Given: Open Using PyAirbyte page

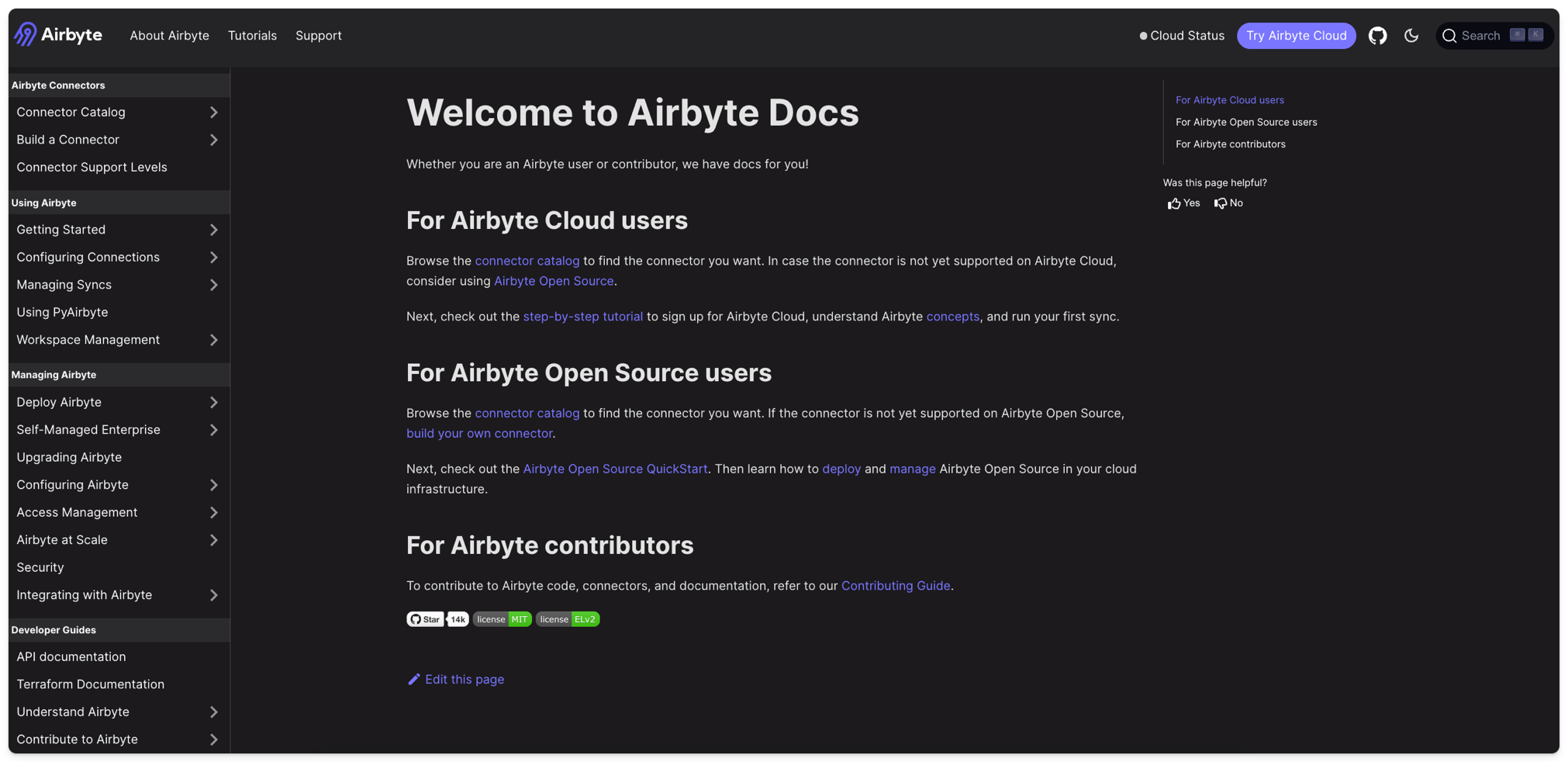Looking at the screenshot, I should pyautogui.click(x=62, y=313).
